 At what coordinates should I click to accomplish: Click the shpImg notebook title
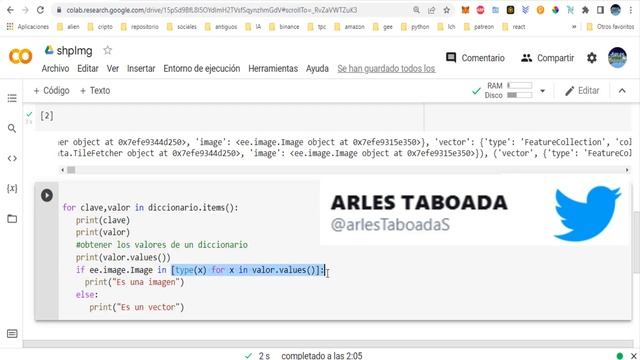[x=74, y=51]
